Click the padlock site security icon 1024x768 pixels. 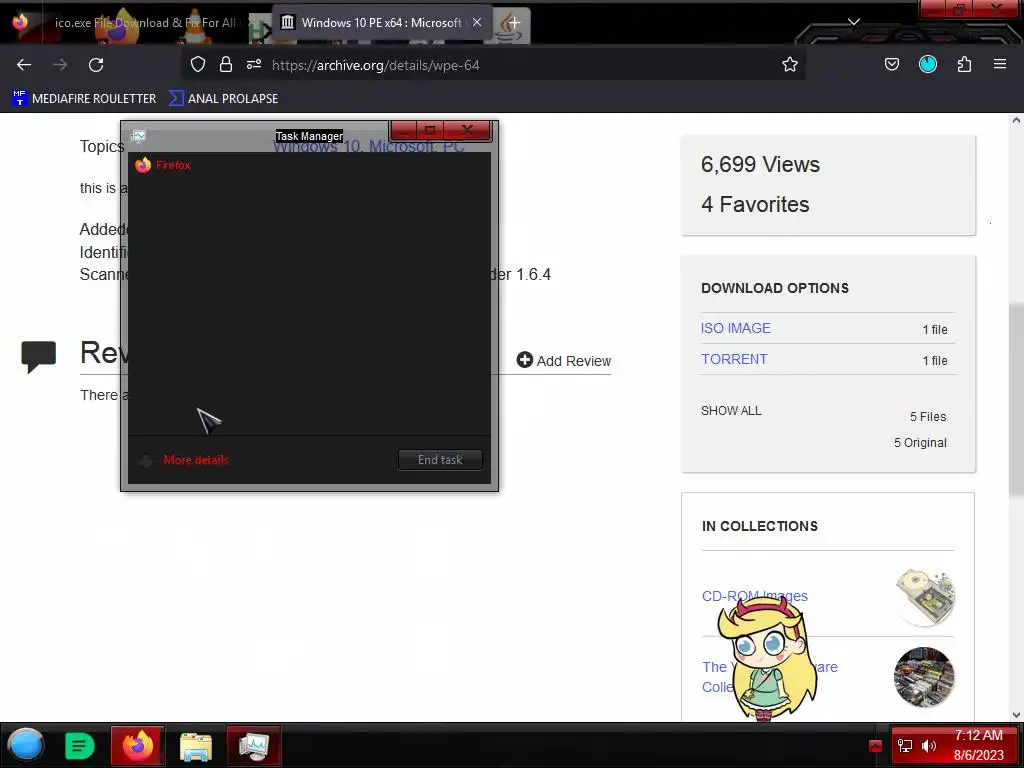(226, 64)
